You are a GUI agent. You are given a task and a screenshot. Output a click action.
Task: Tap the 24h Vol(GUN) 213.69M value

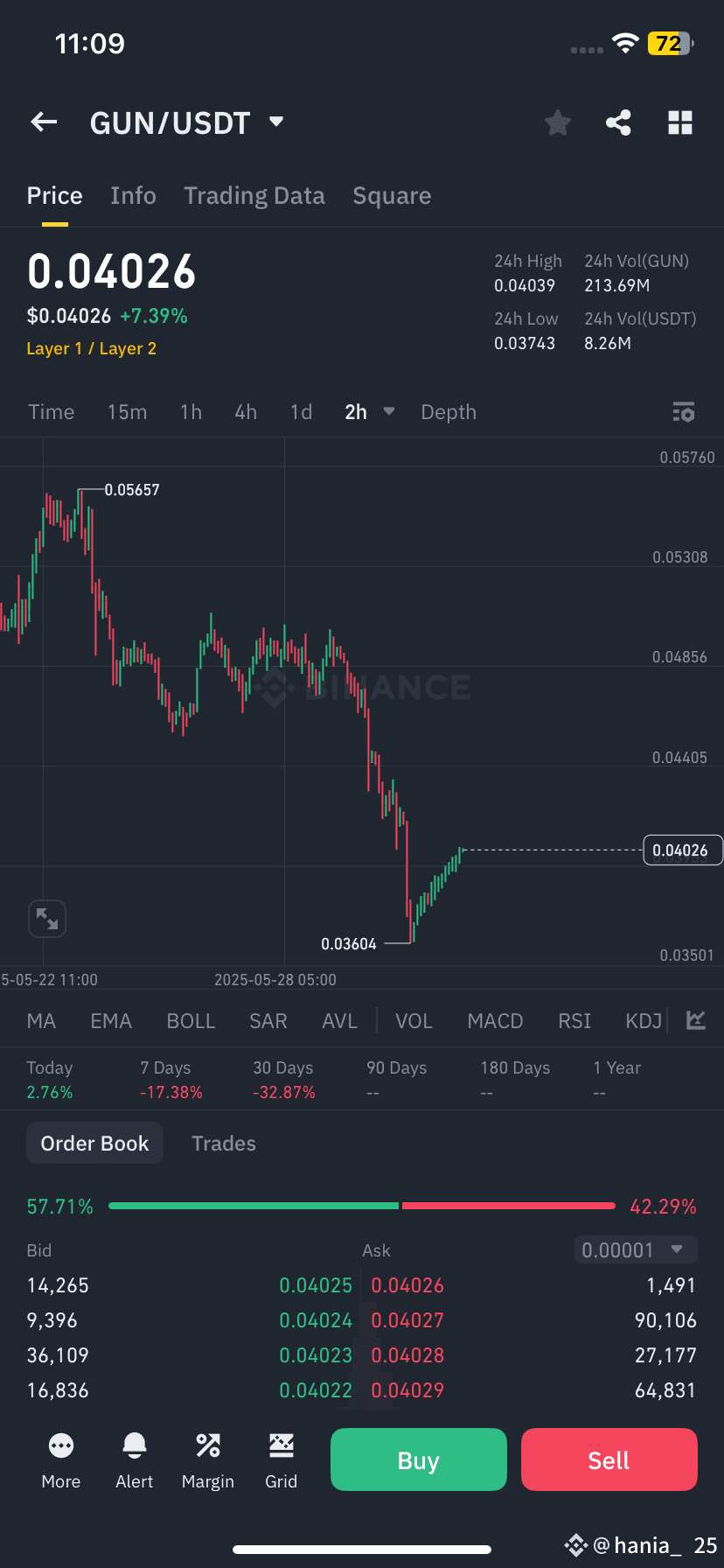coord(617,285)
